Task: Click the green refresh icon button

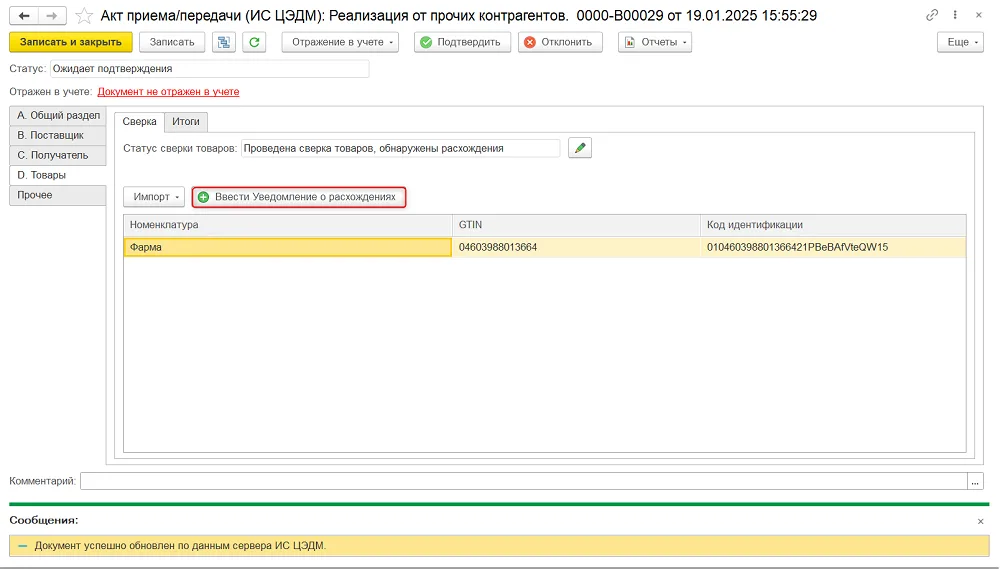Action: 254,42
